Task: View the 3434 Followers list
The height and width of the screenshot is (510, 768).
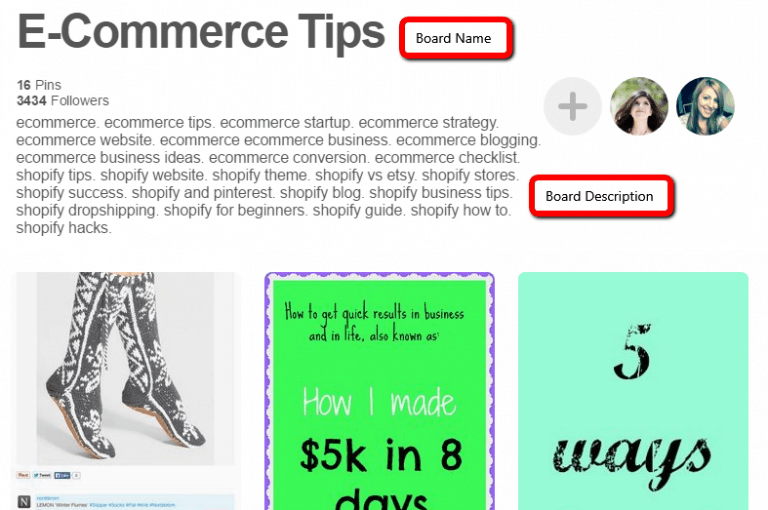Action: 63,100
